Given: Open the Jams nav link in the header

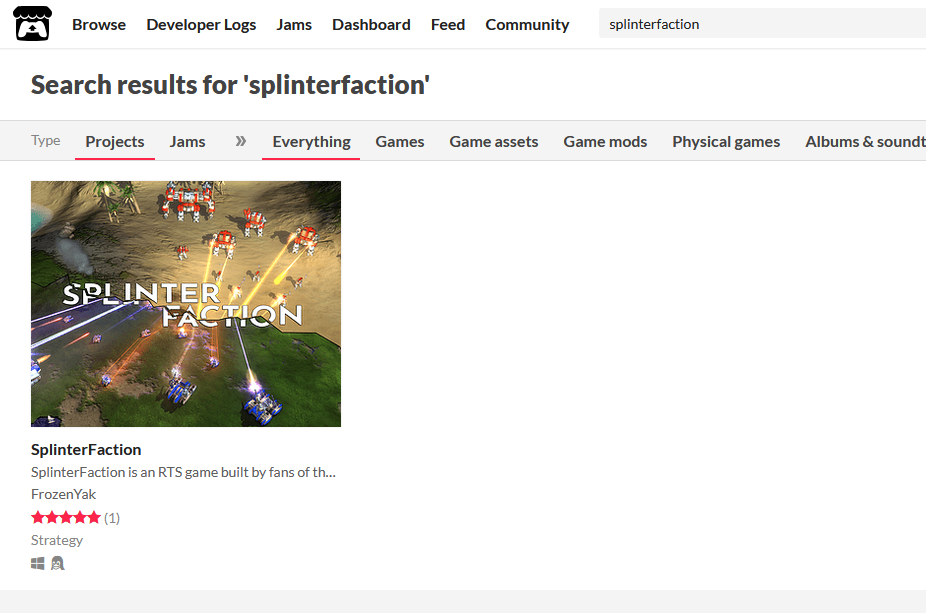Looking at the screenshot, I should (x=294, y=24).
